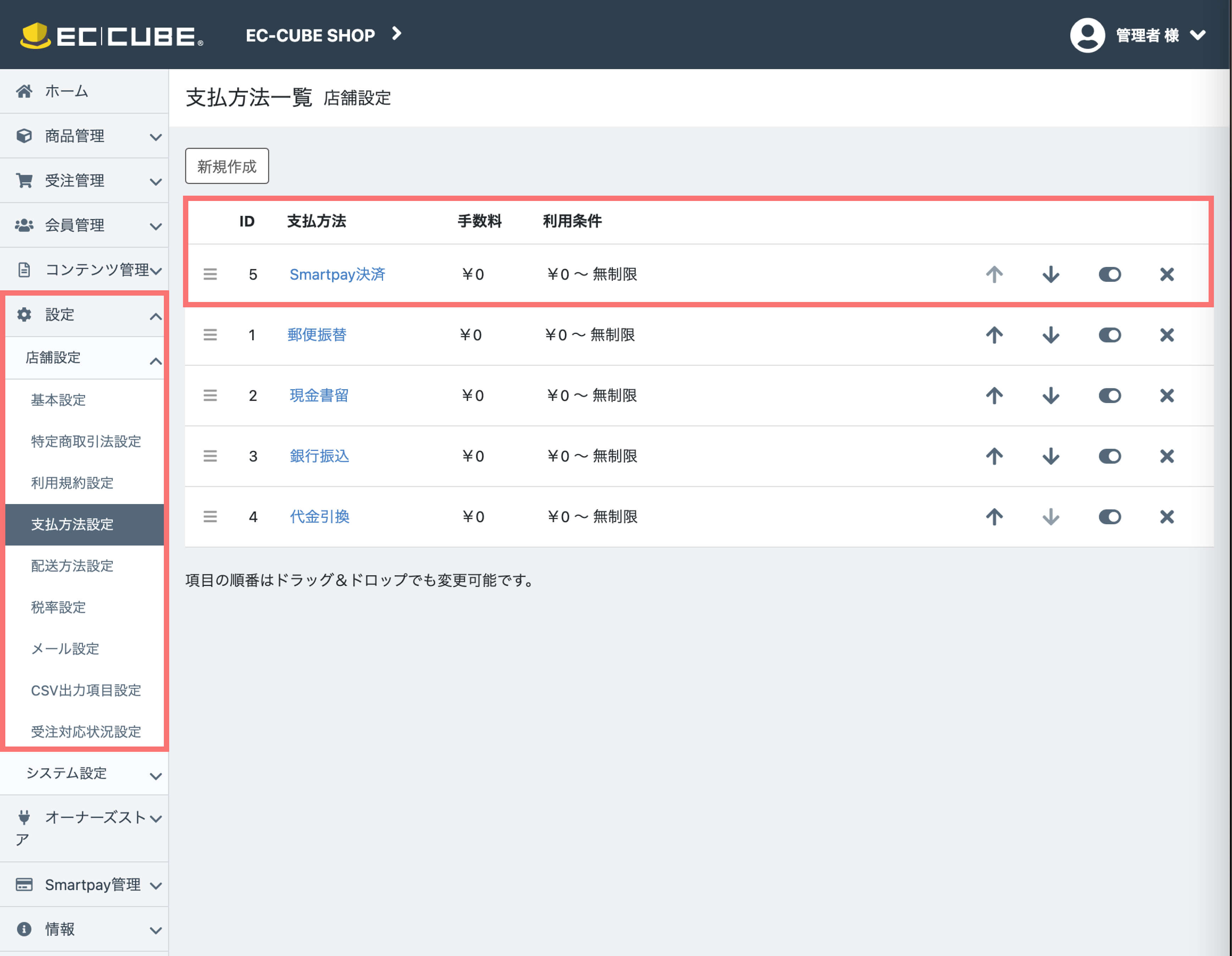
Task: Move 郵便振替 row up with arrow
Action: point(994,335)
